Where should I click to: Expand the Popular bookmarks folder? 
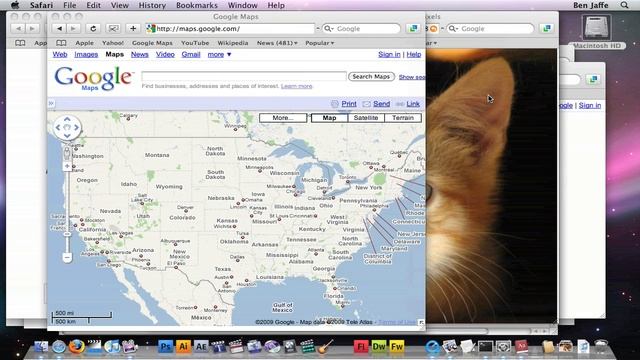(320, 43)
